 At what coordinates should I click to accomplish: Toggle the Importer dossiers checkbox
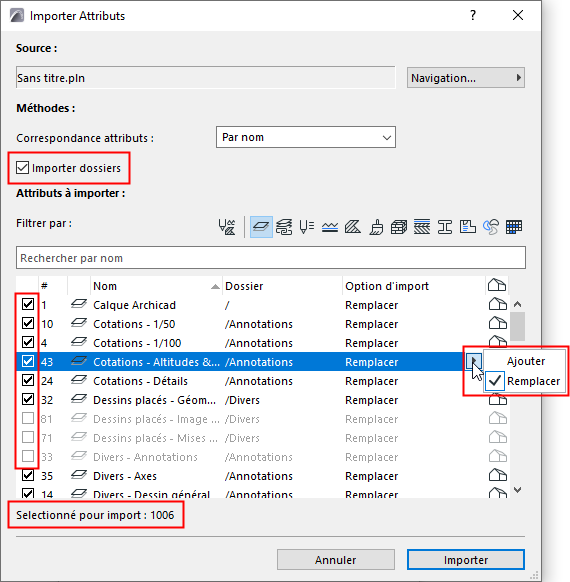click(x=22, y=168)
